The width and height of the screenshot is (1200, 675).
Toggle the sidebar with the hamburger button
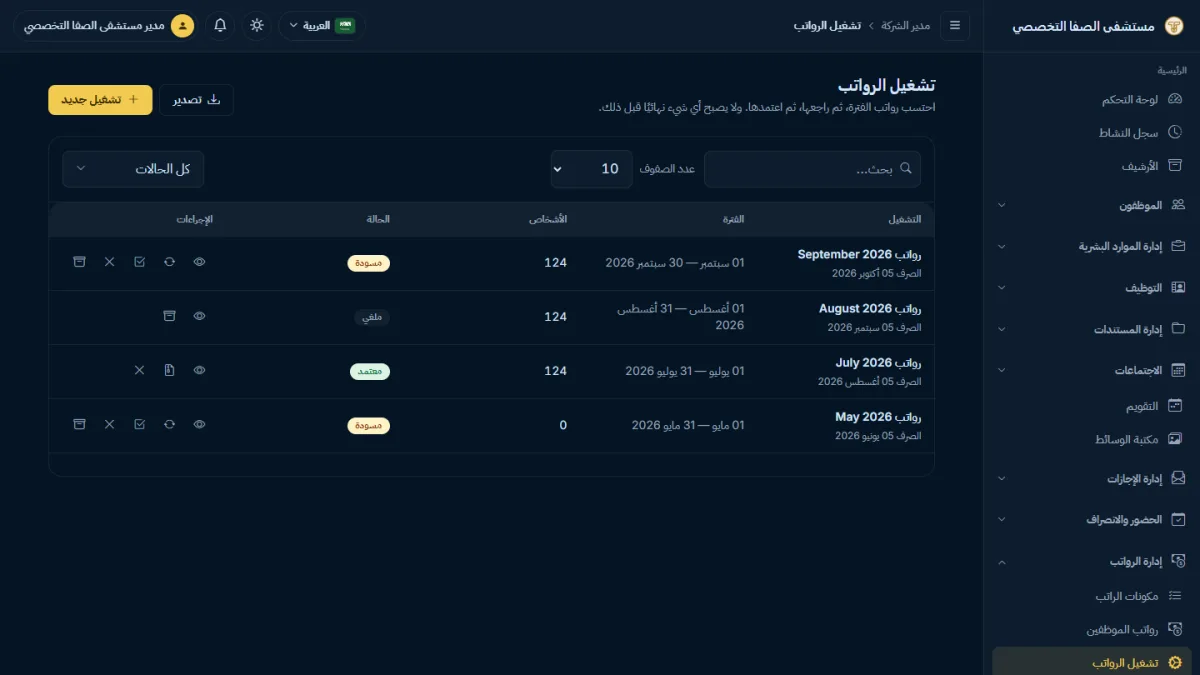point(954,25)
